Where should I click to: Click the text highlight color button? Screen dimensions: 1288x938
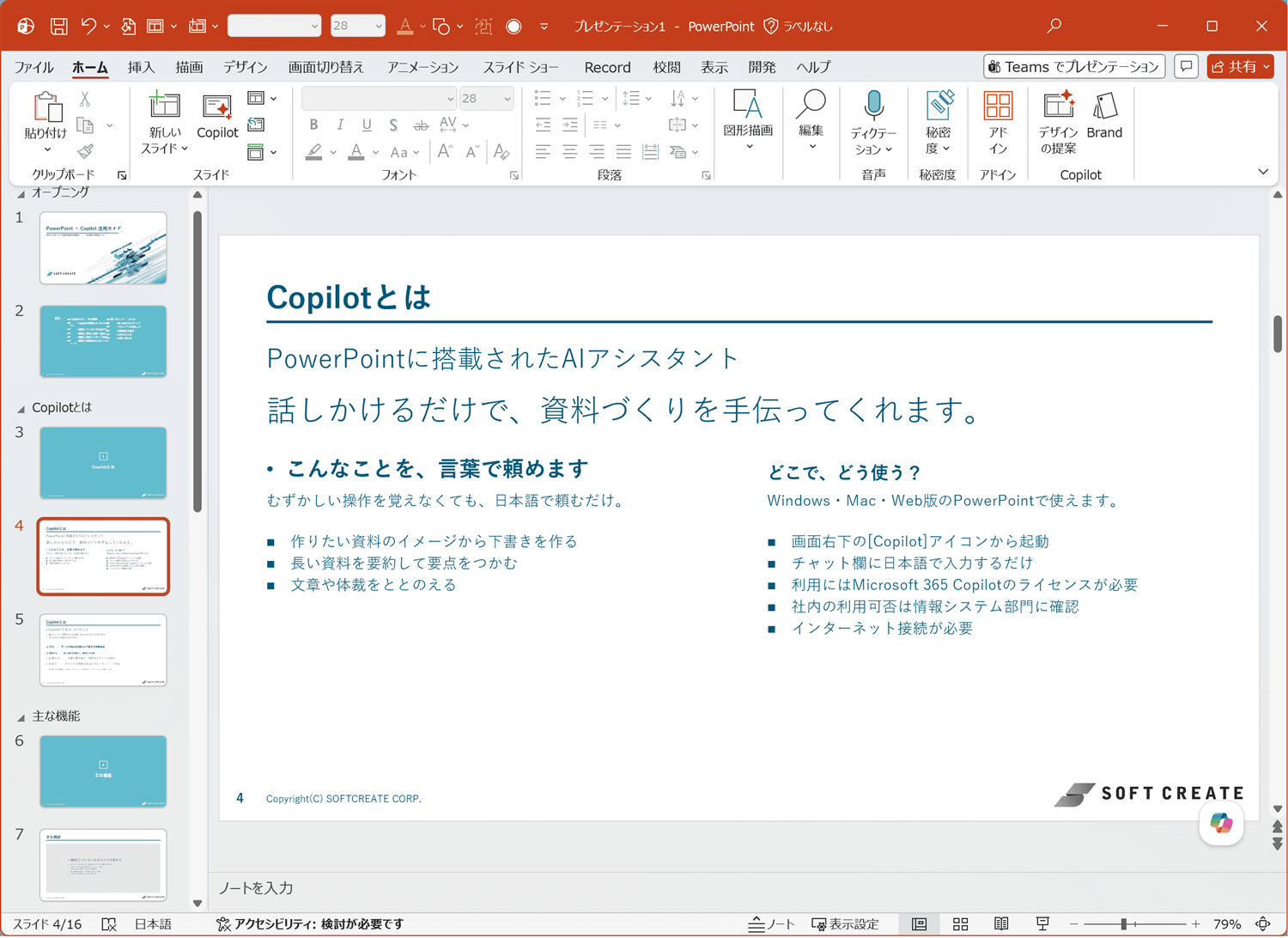tap(314, 152)
